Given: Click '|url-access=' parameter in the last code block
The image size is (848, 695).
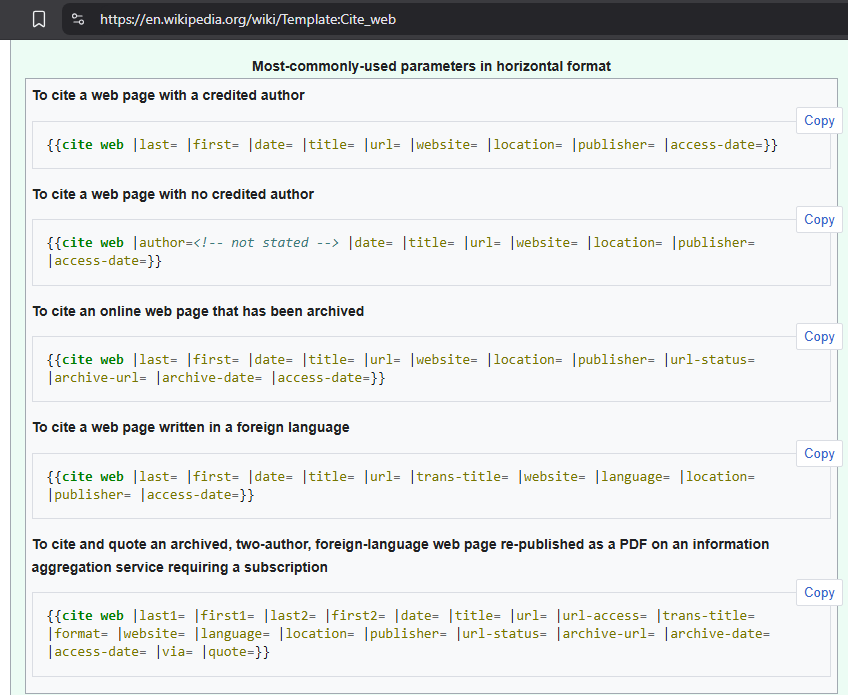Looking at the screenshot, I should [x=601, y=616].
